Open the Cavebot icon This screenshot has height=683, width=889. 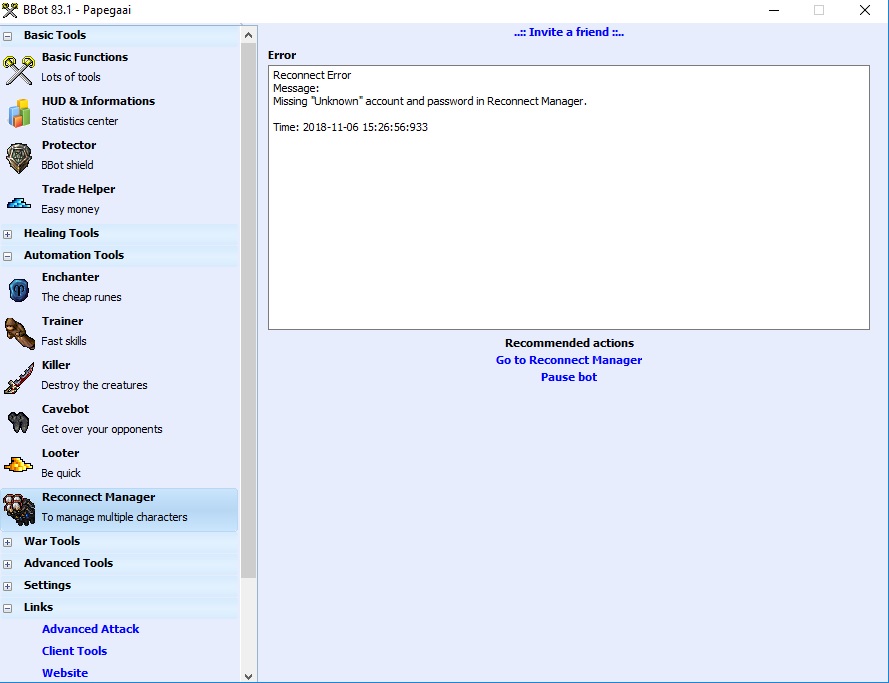(x=19, y=420)
